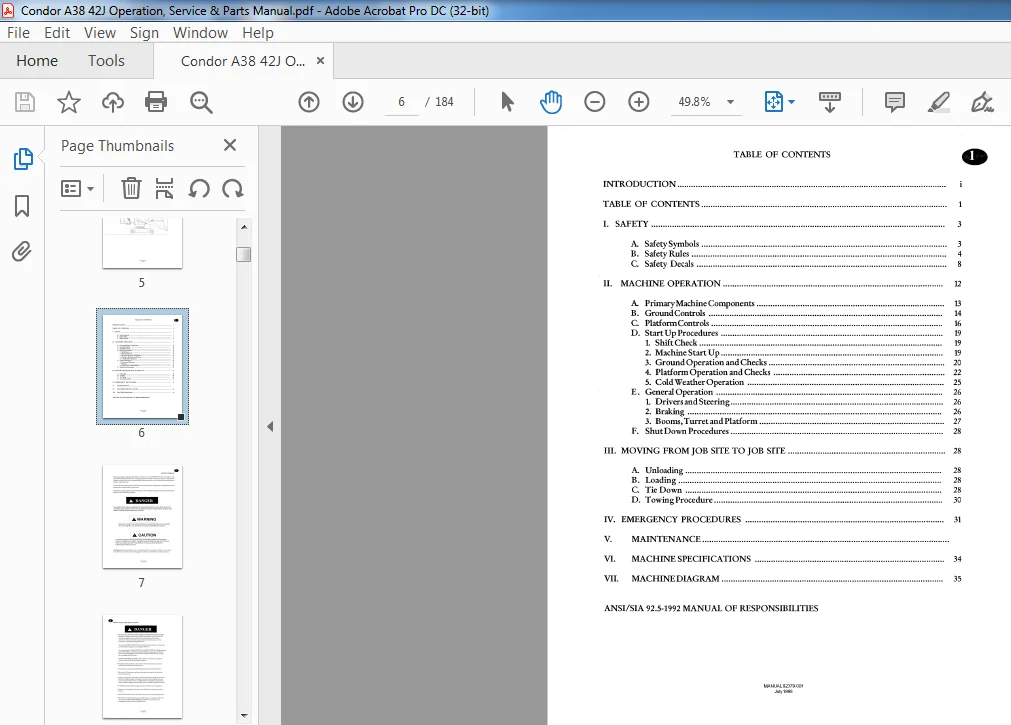Open the Attachments paperclip panel
The height and width of the screenshot is (725, 1011).
click(22, 252)
